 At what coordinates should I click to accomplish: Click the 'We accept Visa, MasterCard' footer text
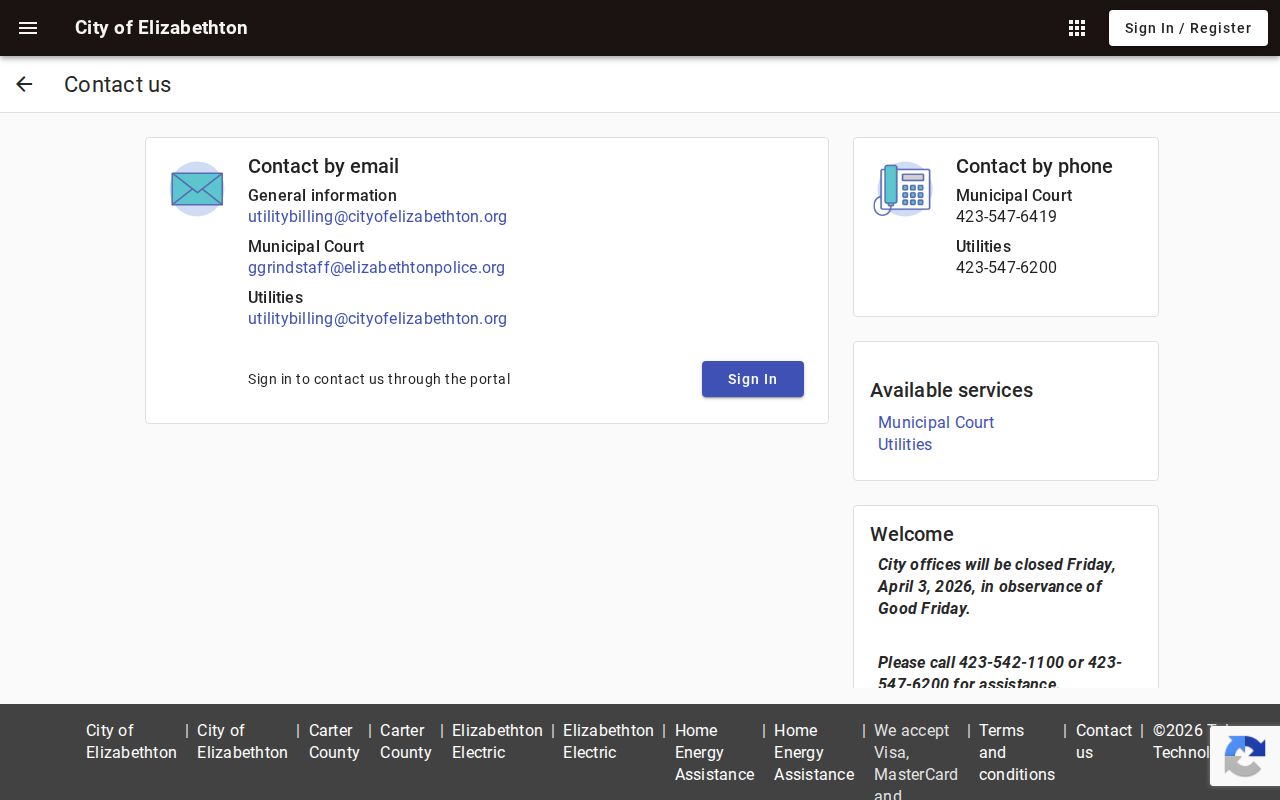(916, 760)
